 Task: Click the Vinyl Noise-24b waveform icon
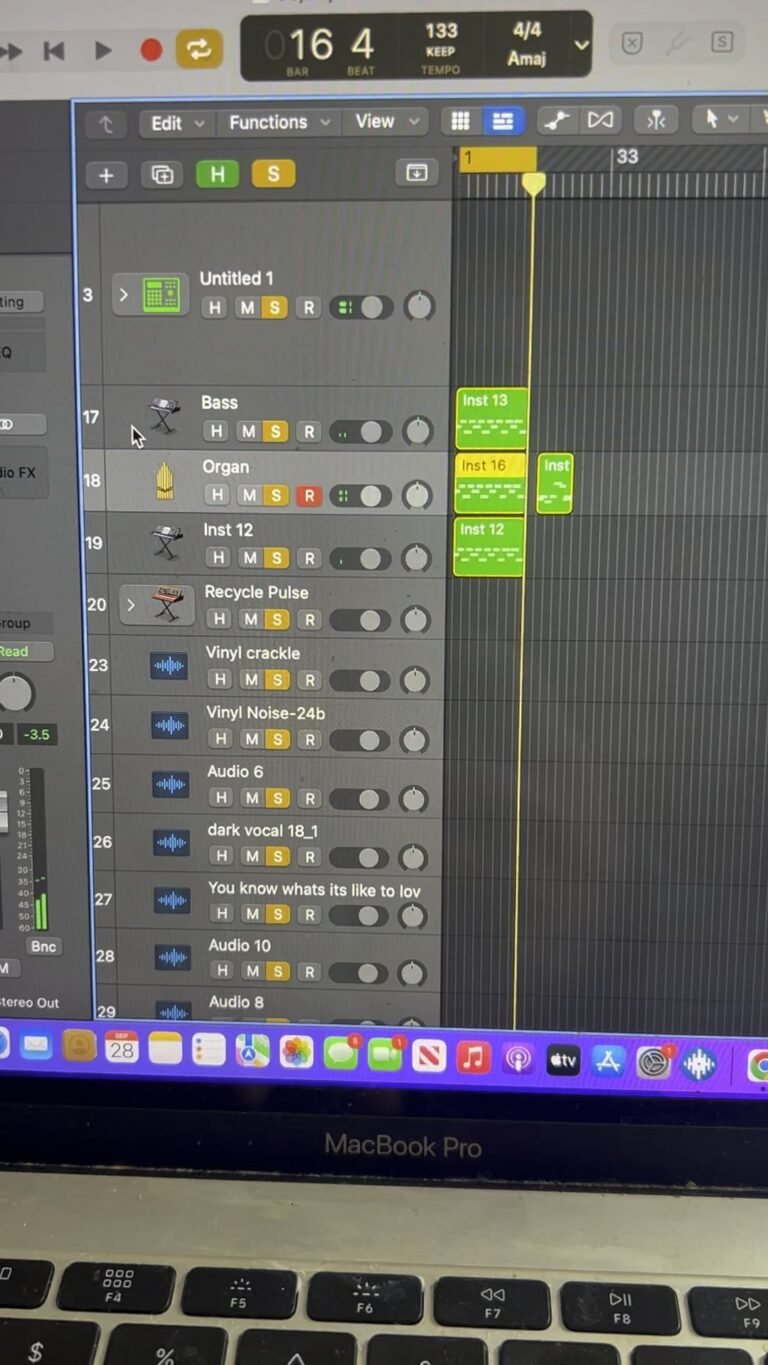170,726
